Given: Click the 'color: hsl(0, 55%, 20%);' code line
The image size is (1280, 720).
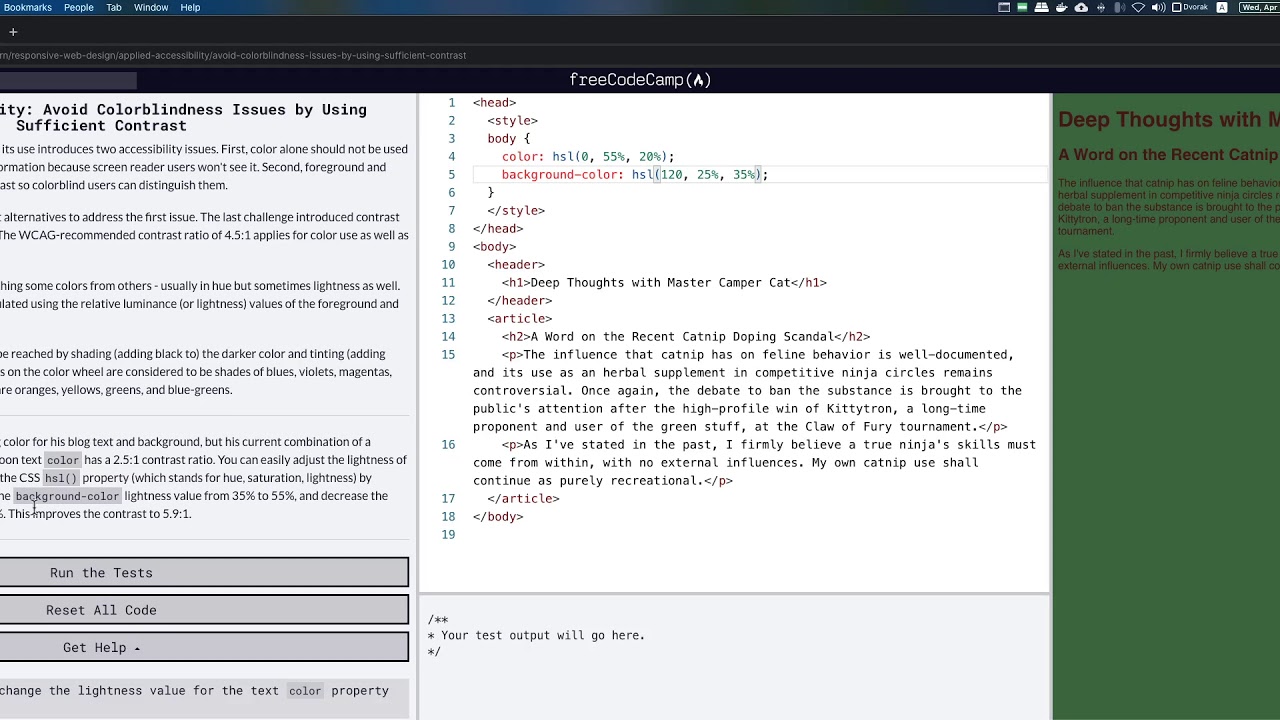Looking at the screenshot, I should click(x=588, y=156).
